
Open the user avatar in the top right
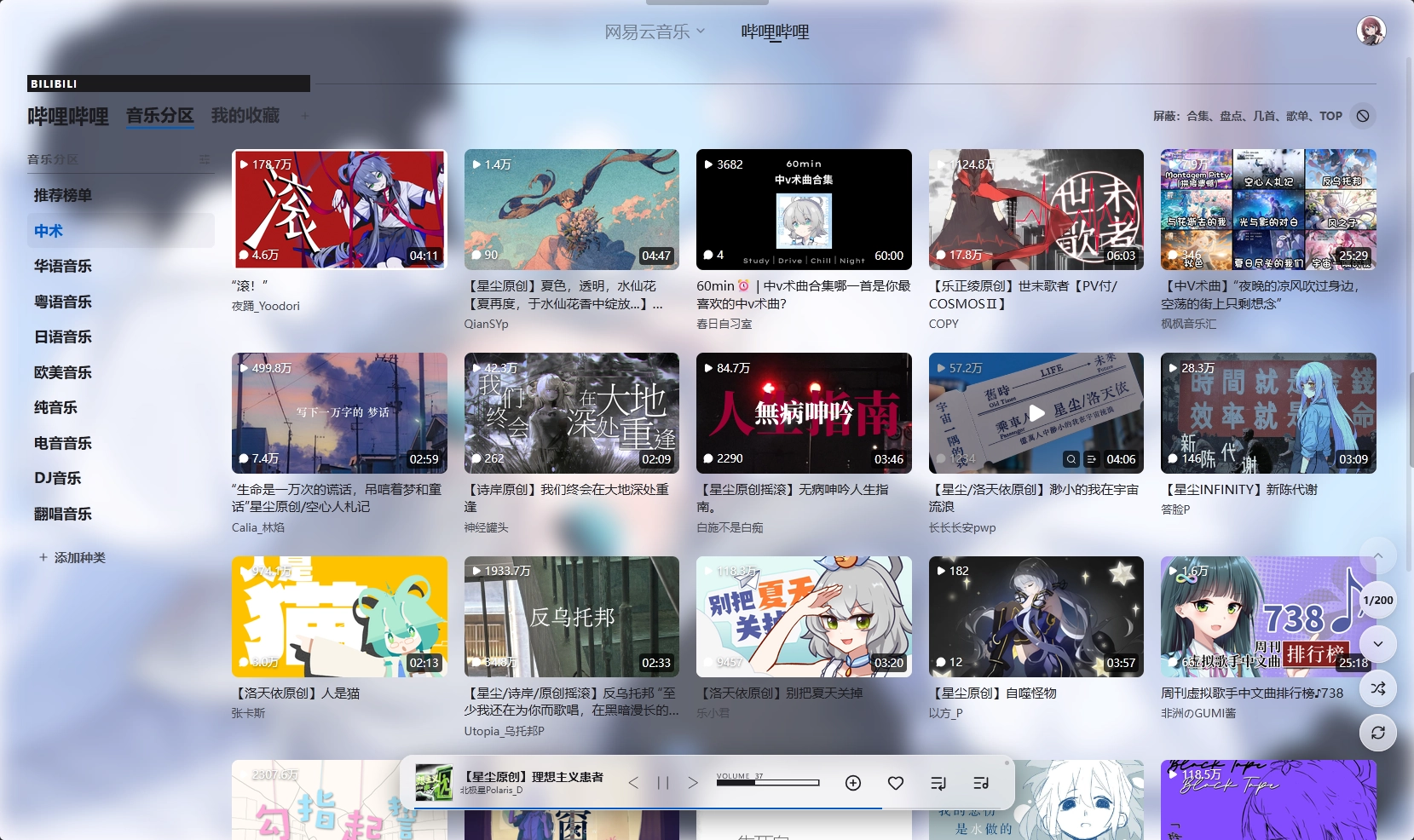(x=1371, y=31)
